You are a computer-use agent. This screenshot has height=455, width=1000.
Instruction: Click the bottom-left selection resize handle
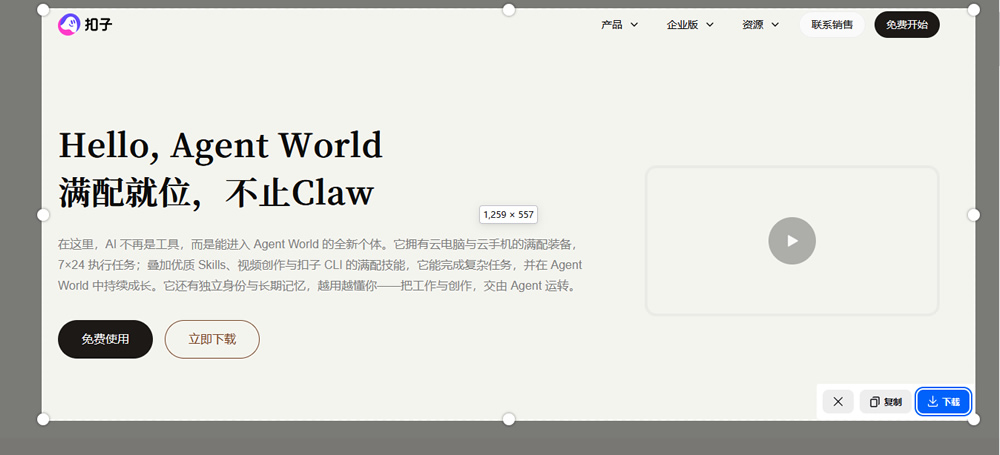coord(43,419)
